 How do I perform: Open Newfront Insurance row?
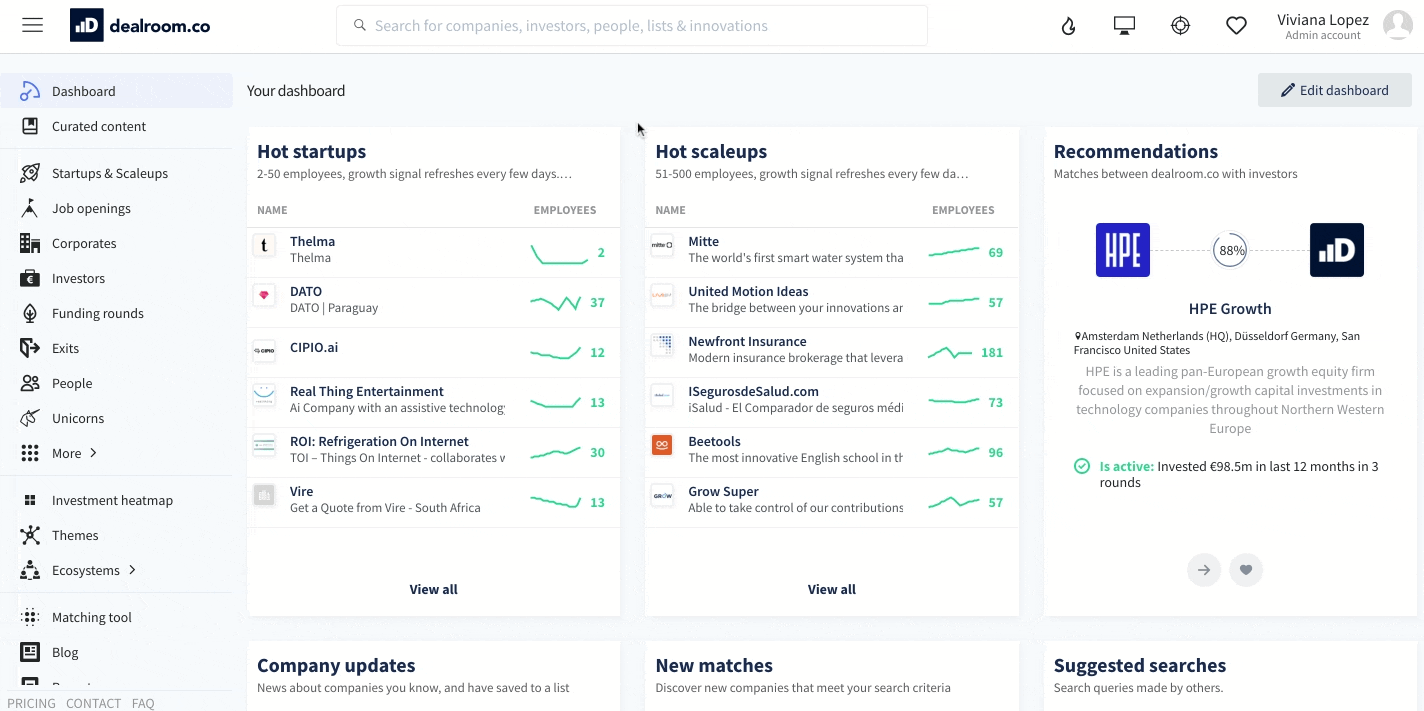click(x=831, y=352)
